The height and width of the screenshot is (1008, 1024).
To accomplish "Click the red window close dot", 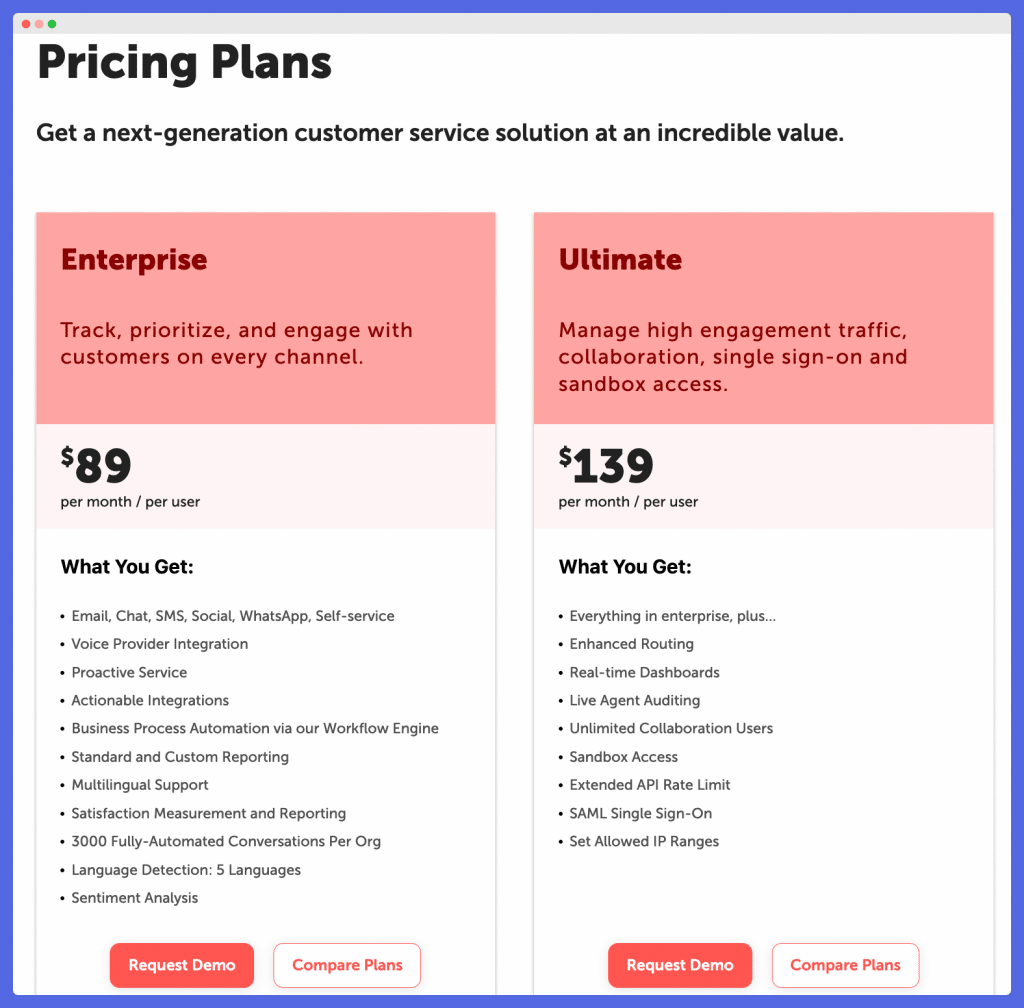I will pos(26,24).
